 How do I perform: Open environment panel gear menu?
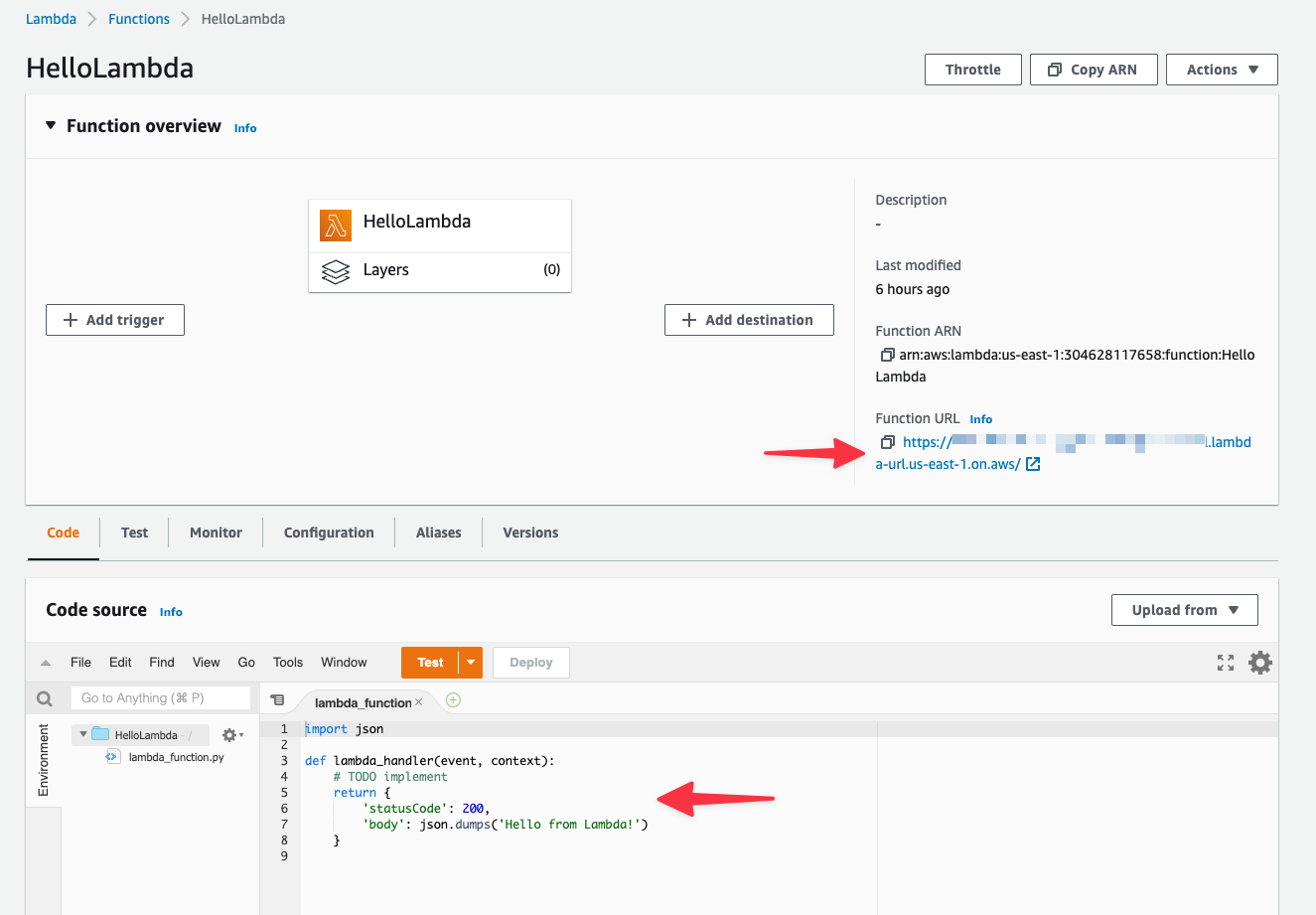tap(232, 735)
